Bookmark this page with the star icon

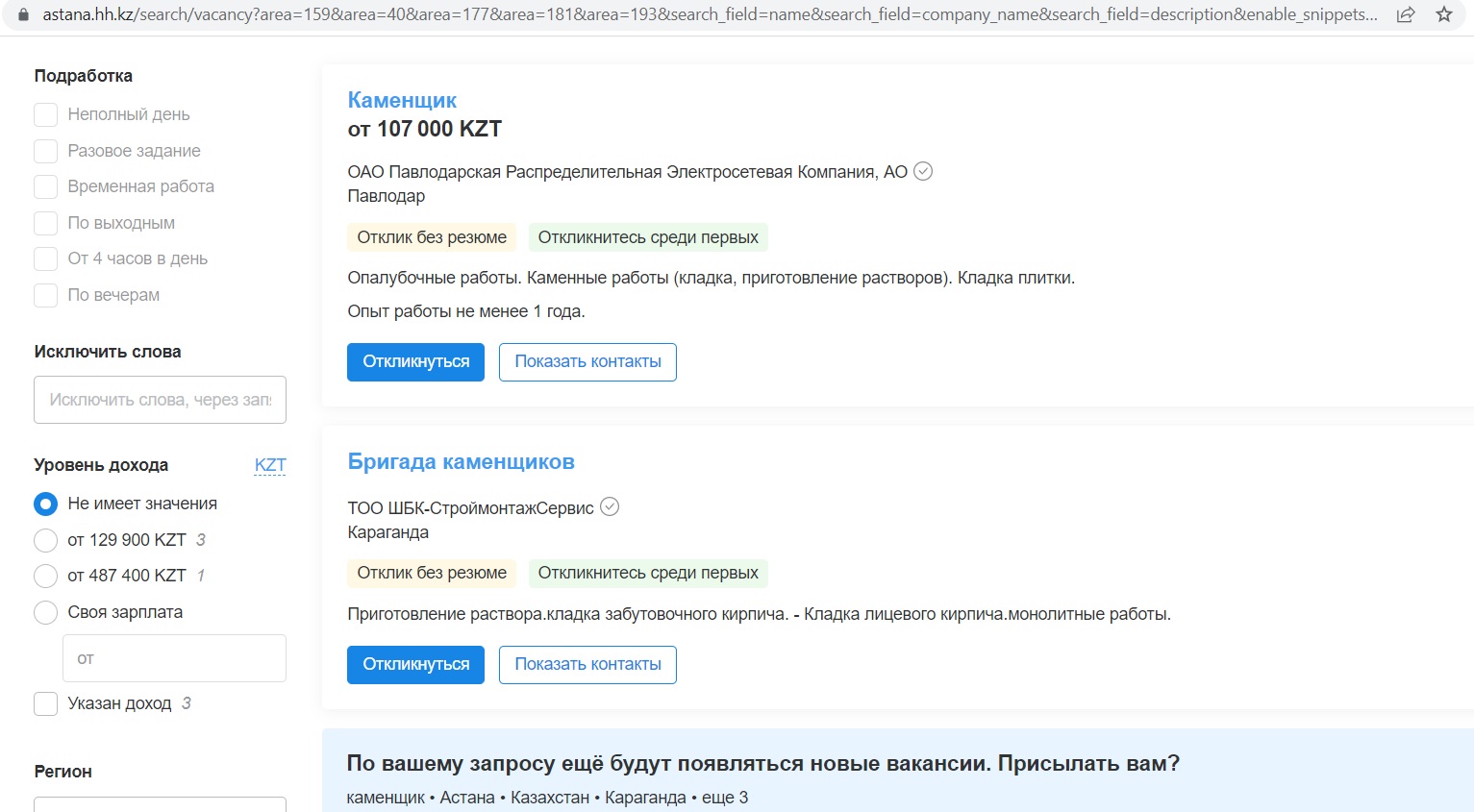tap(1443, 14)
